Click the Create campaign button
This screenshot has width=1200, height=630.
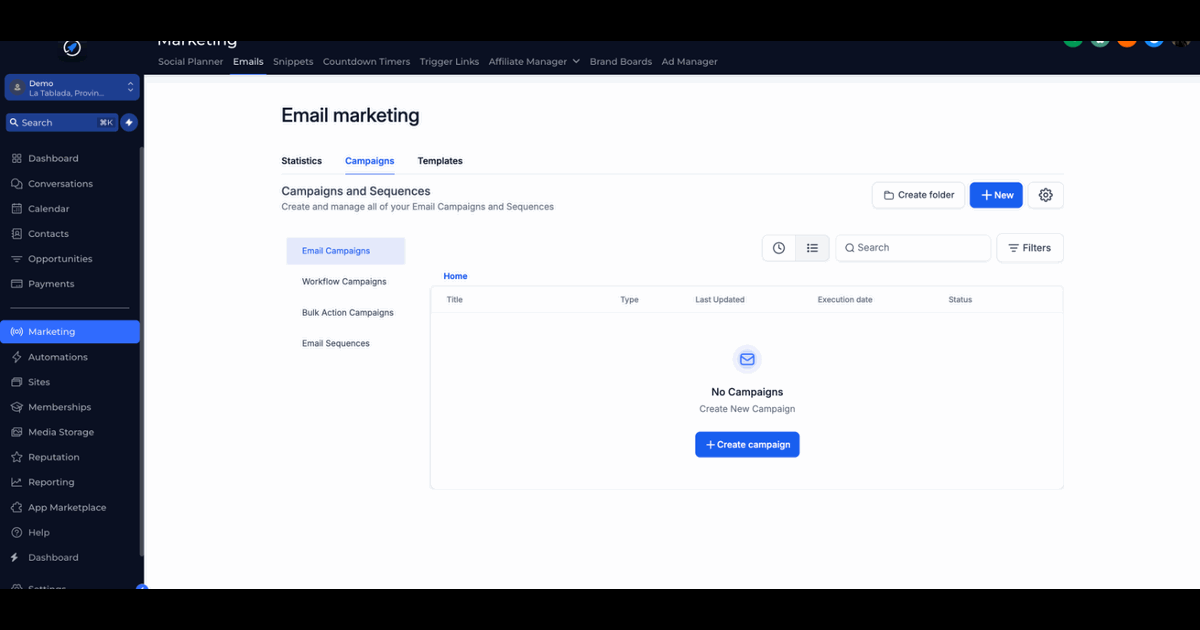(747, 445)
